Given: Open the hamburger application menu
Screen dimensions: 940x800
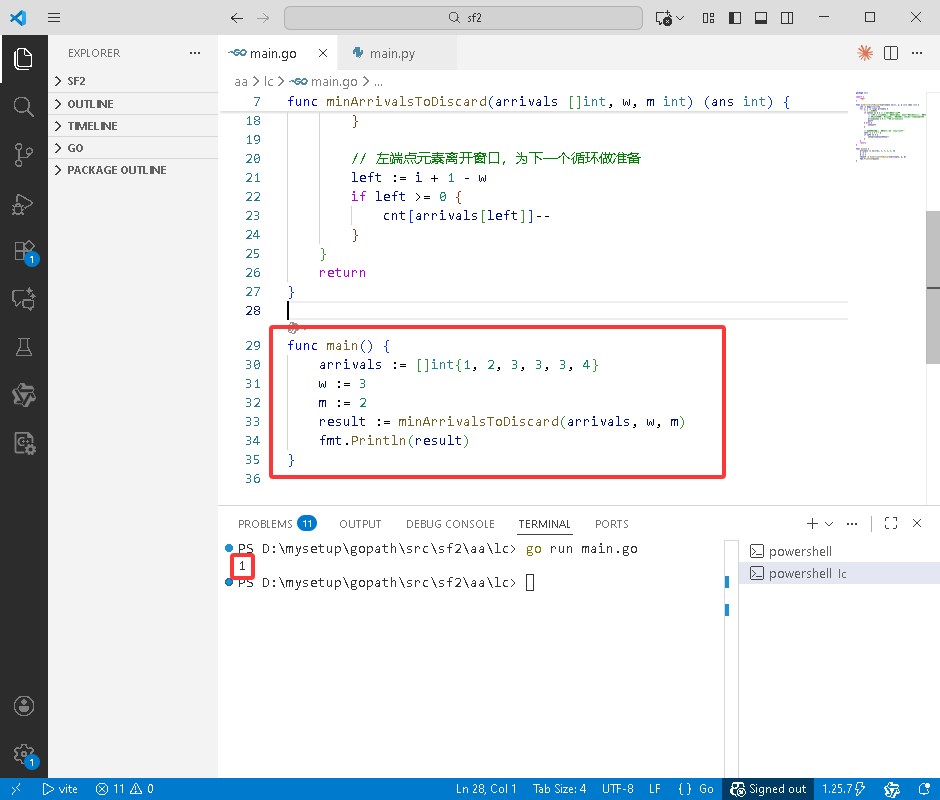Looking at the screenshot, I should (x=54, y=17).
